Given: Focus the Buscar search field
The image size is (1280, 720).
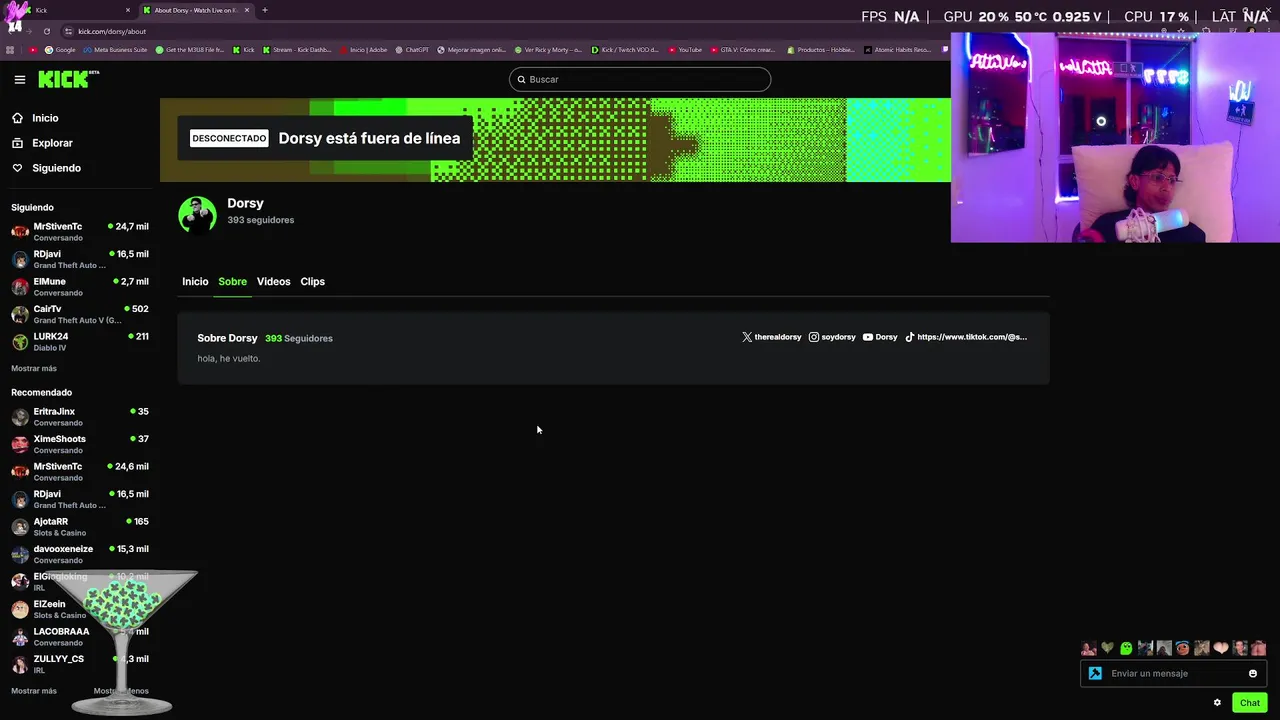Looking at the screenshot, I should point(640,79).
